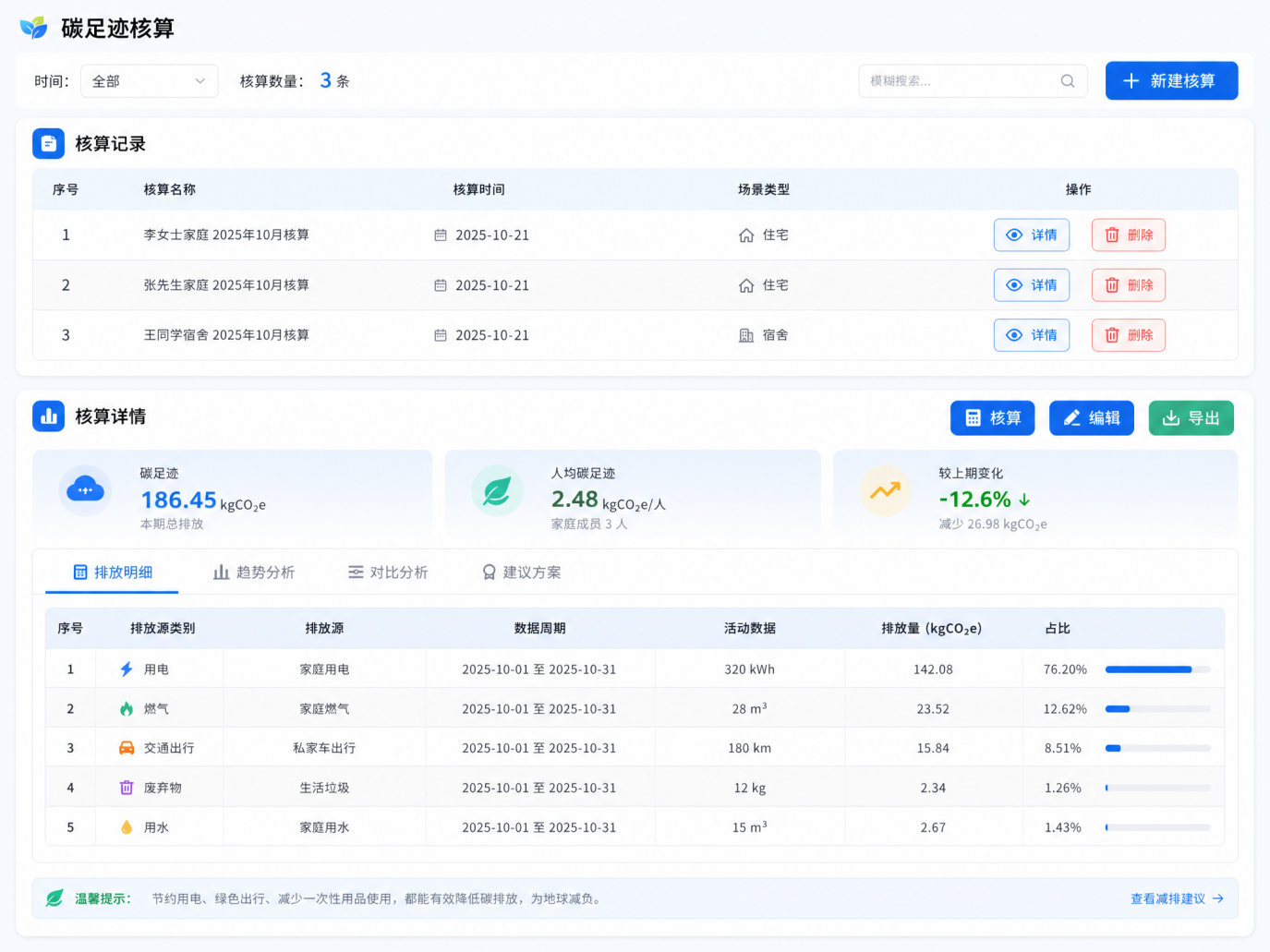Screen dimensions: 1270x952
Task: Click the 核算记录 section icon
Action: tap(49, 144)
